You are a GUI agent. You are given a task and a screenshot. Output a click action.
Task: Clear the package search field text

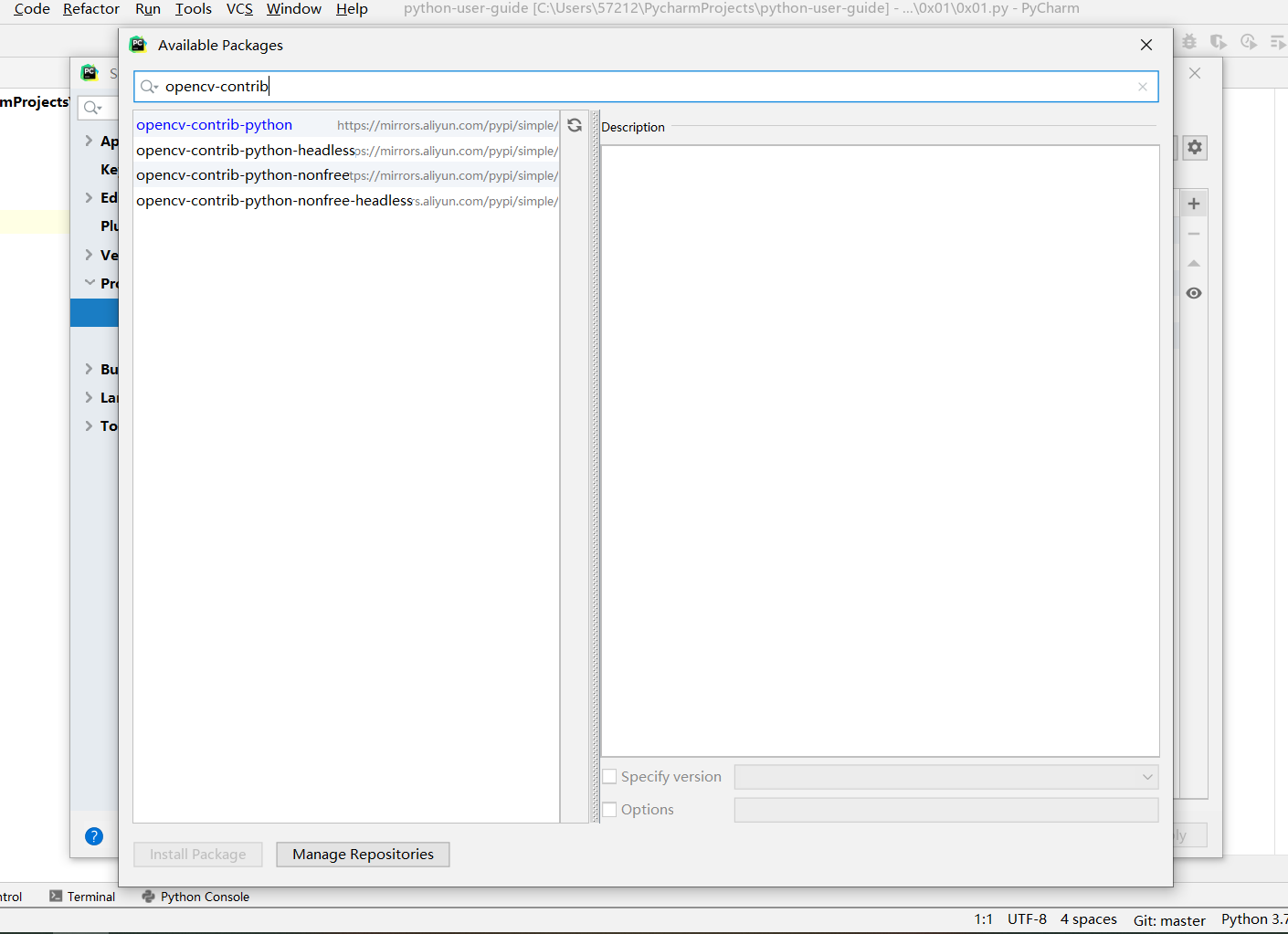1142,87
